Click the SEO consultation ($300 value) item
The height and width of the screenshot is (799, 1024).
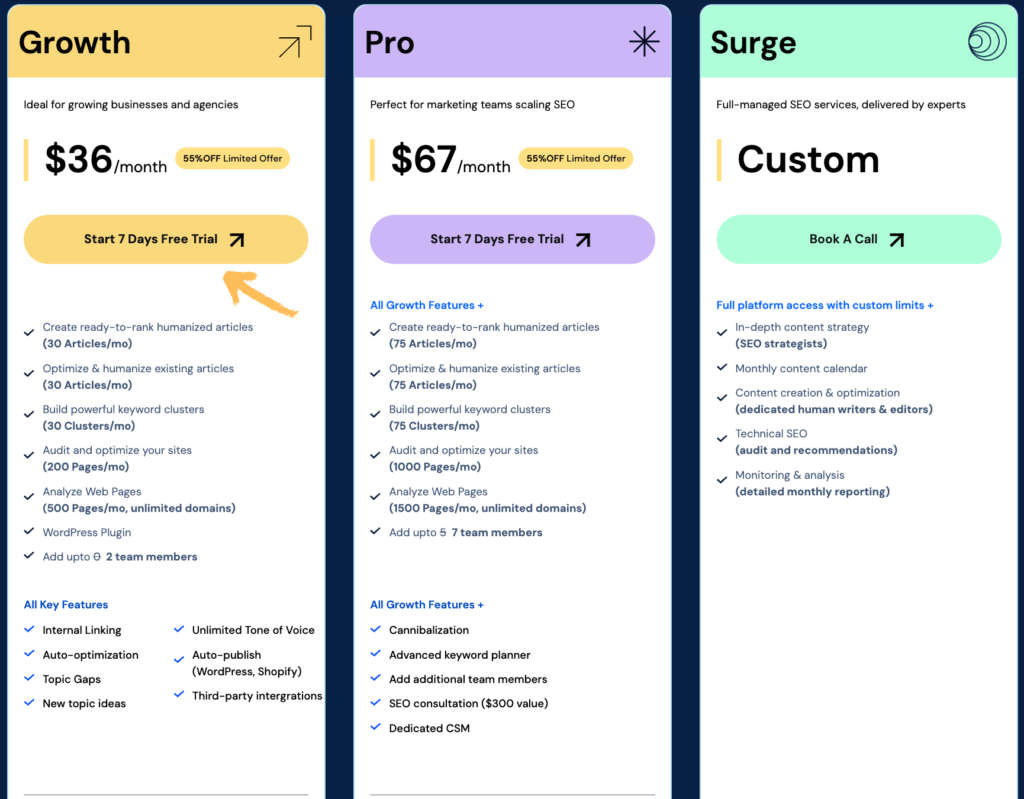pos(468,703)
